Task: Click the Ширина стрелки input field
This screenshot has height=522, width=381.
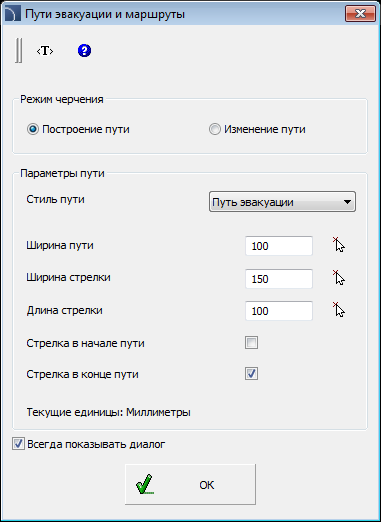Action: (x=279, y=279)
